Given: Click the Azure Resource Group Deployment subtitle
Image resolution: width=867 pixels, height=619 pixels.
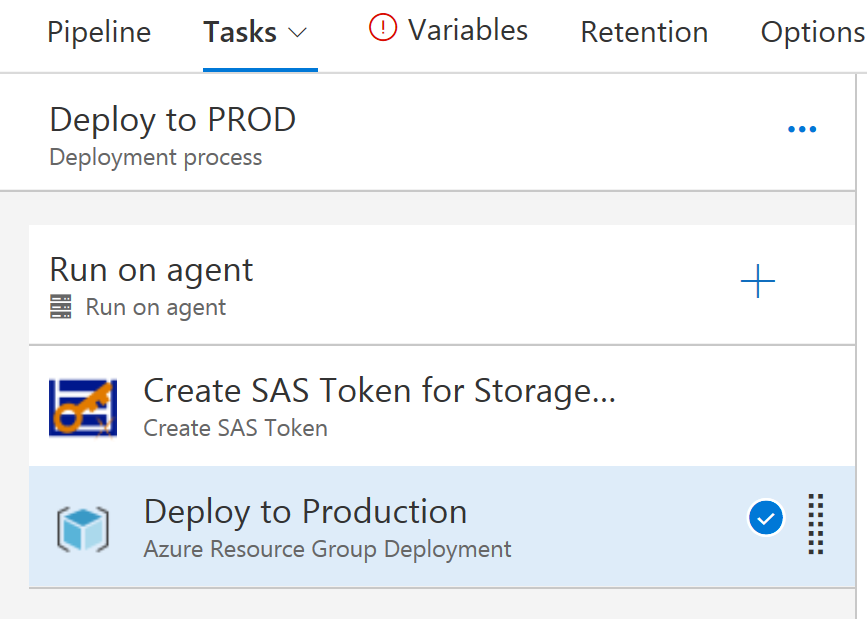Looking at the screenshot, I should click(x=327, y=549).
